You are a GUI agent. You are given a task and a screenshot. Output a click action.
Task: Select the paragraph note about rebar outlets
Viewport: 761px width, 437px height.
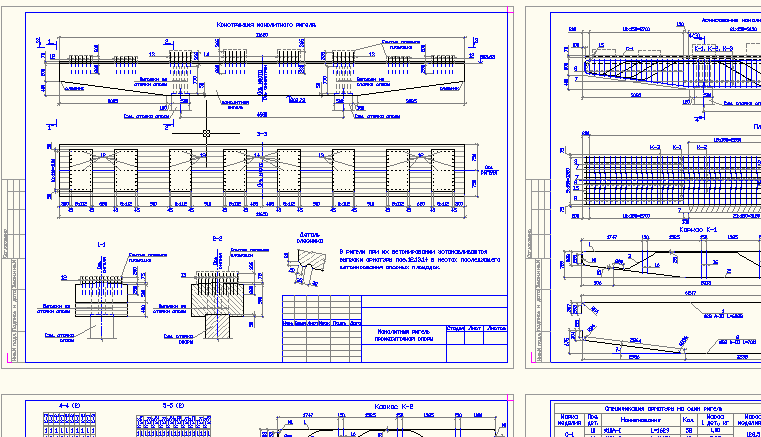[420, 259]
